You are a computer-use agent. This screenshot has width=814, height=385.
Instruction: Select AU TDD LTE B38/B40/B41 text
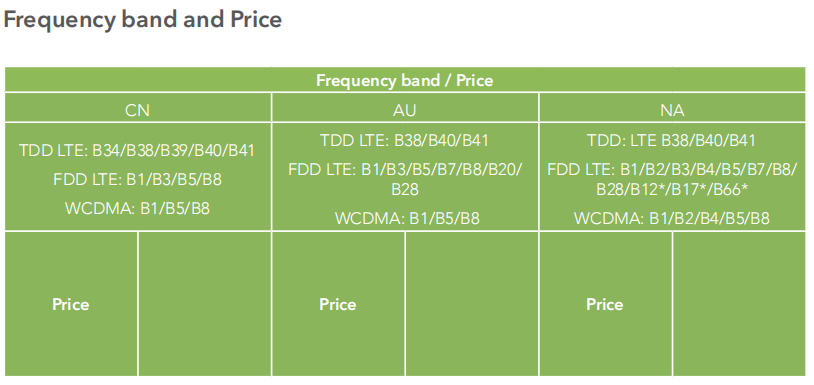pyautogui.click(x=405, y=141)
